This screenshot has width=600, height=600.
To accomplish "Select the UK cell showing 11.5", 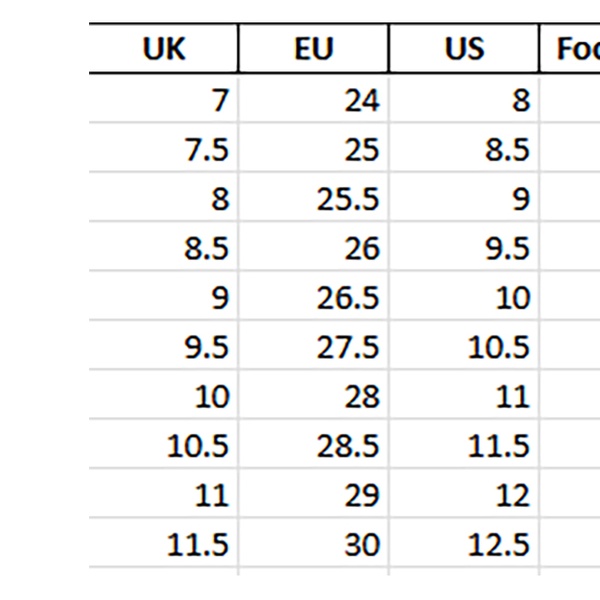I will pos(164,545).
